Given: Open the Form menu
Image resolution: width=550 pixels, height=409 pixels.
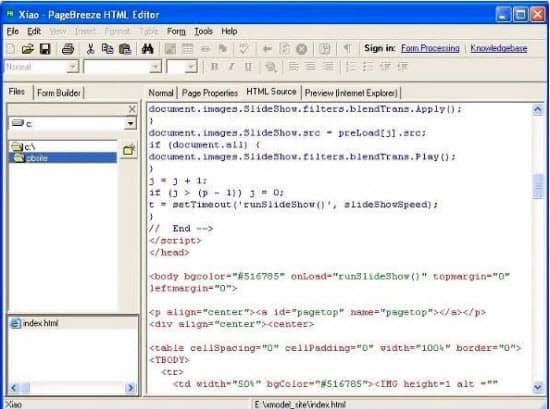Looking at the screenshot, I should (x=176, y=32).
